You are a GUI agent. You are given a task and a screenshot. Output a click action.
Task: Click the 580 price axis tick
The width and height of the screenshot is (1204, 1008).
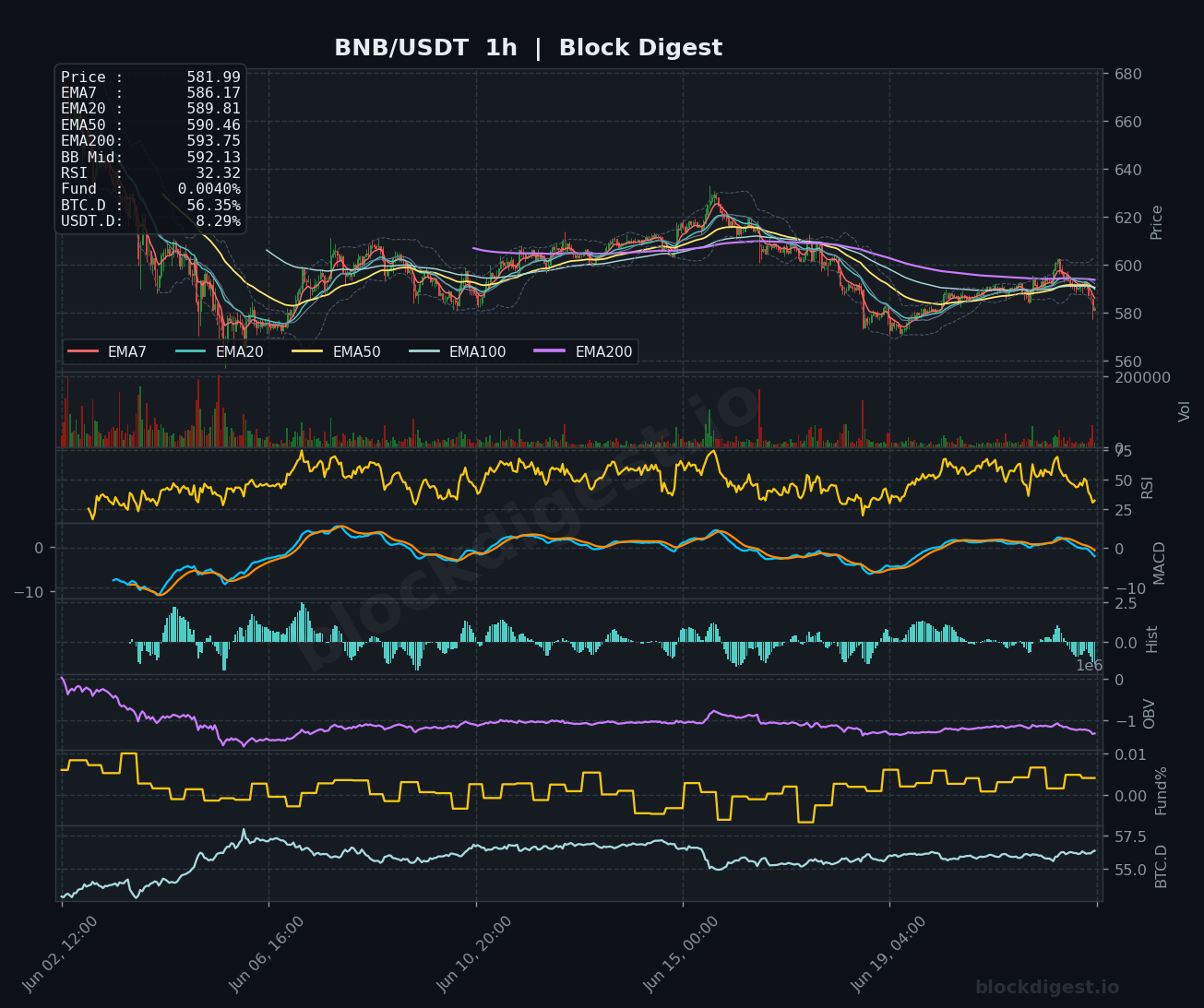[1127, 314]
